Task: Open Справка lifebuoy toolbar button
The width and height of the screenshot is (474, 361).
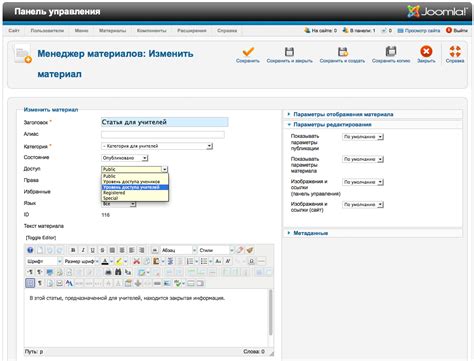Action: coord(455,54)
